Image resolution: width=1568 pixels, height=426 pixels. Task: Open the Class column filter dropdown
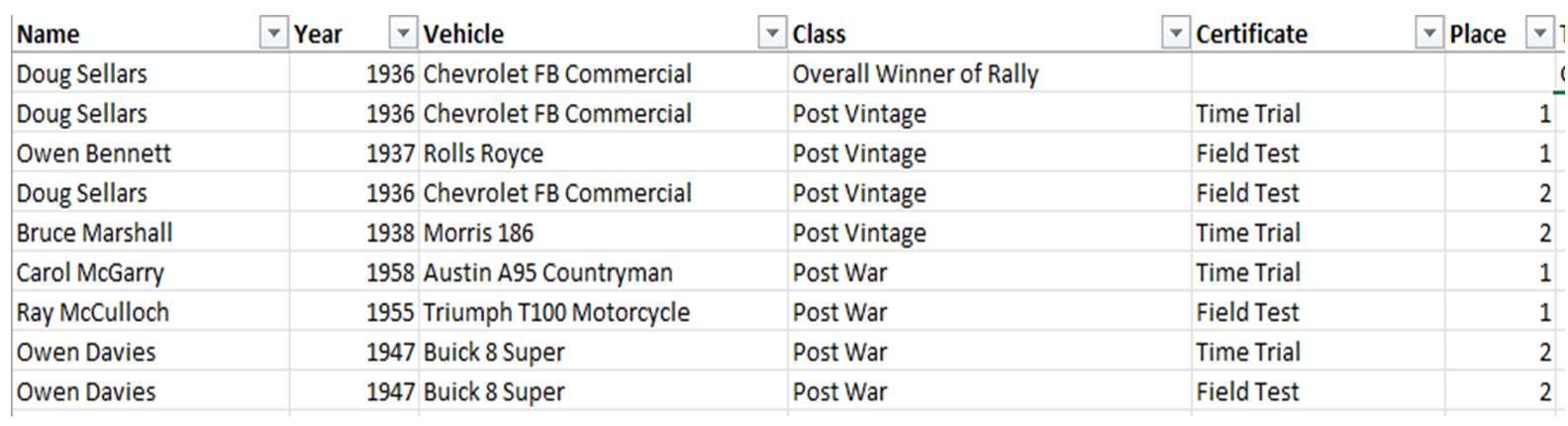coord(1174,35)
